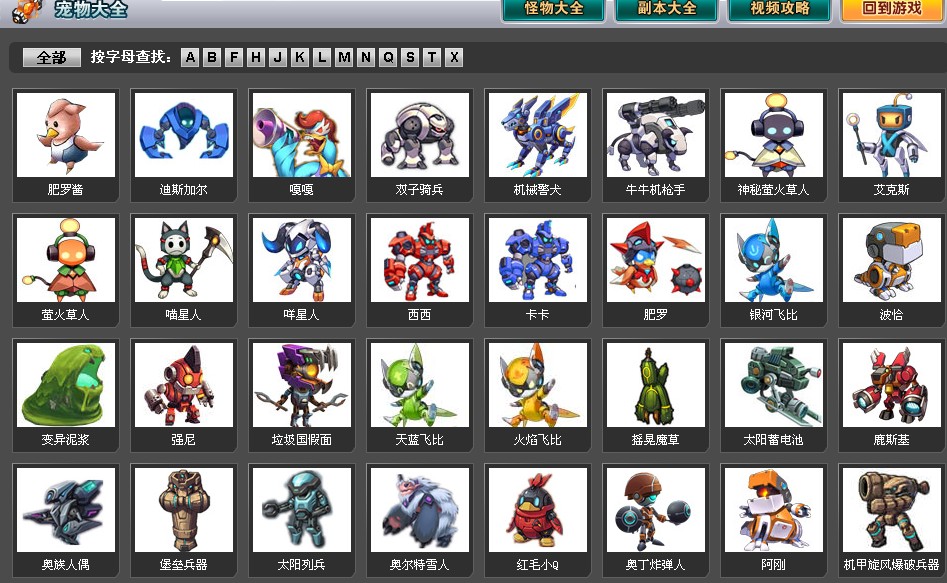Choose the 机械警犬 pet image
Image resolution: width=947 pixels, height=583 pixels.
[538, 135]
